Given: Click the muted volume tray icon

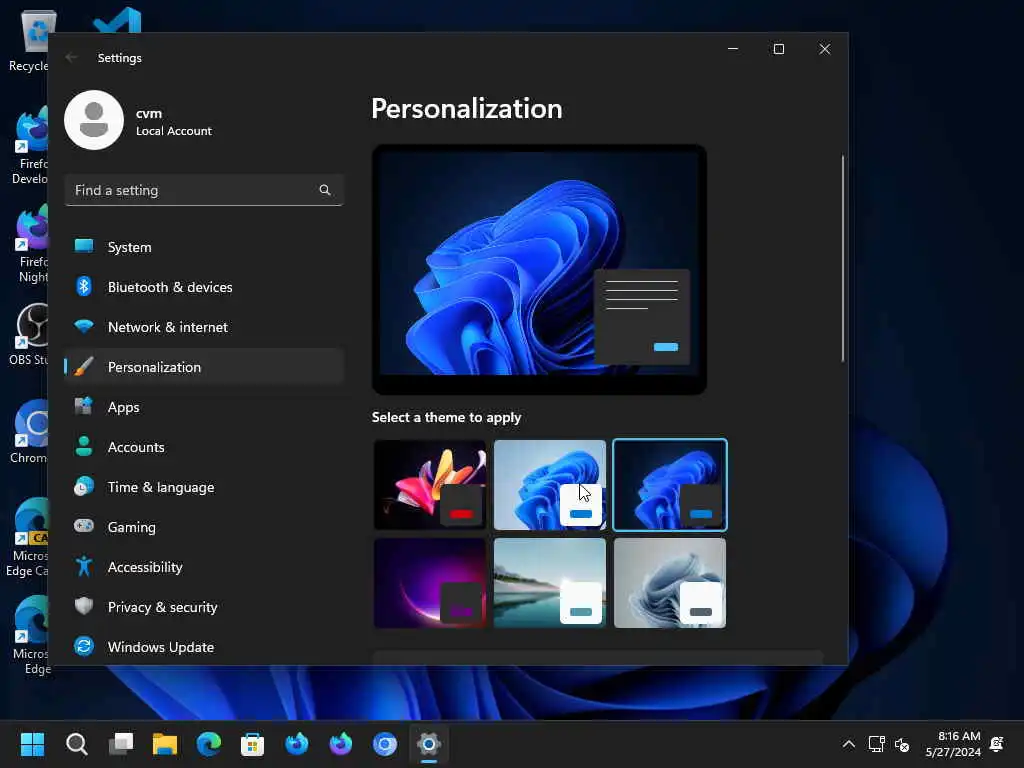Looking at the screenshot, I should 903,744.
